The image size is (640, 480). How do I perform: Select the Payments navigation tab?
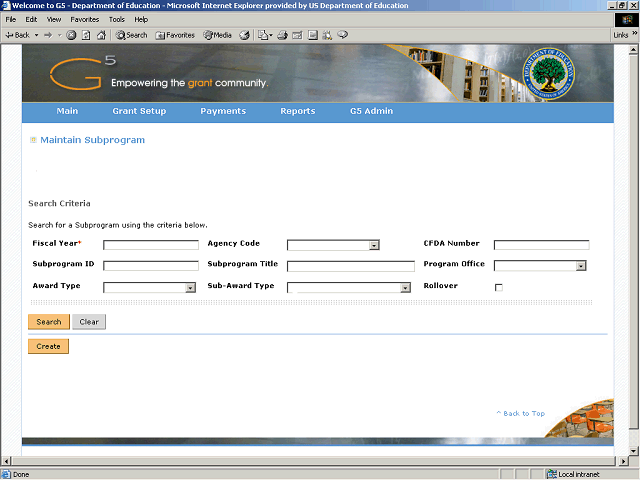223,111
